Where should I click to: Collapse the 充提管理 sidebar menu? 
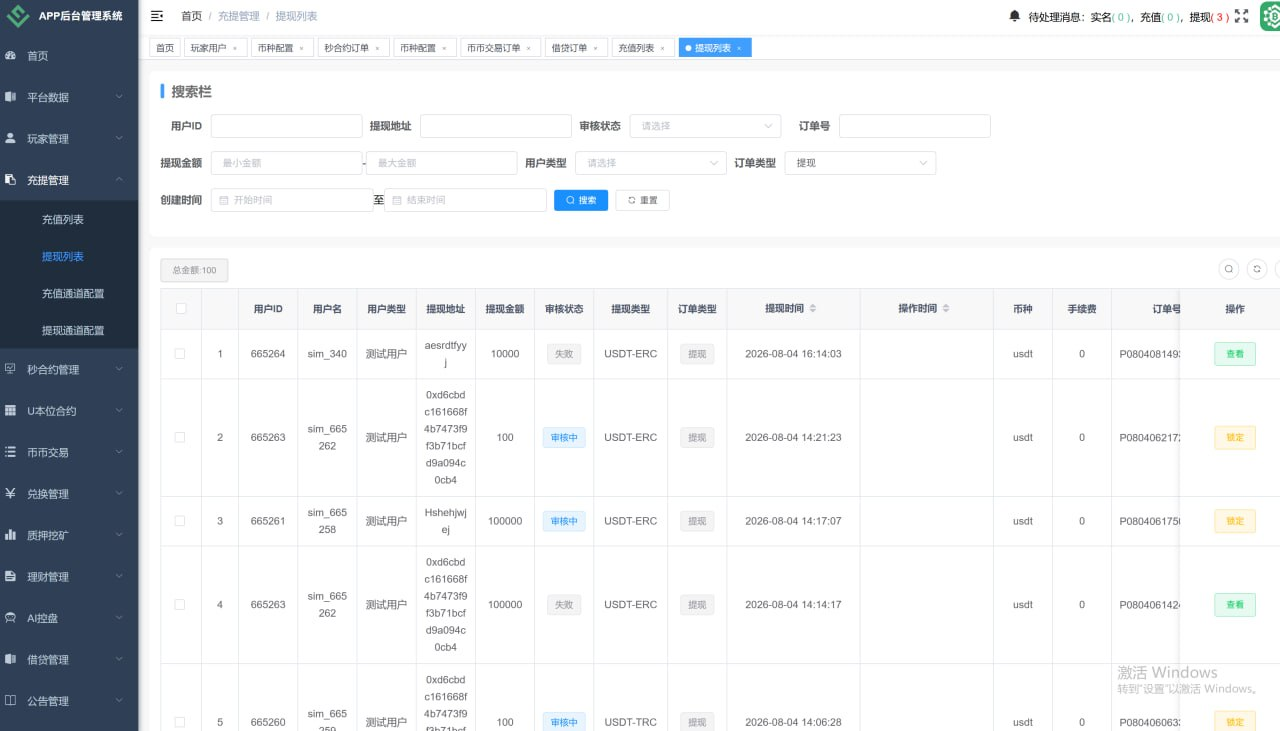[x=69, y=180]
